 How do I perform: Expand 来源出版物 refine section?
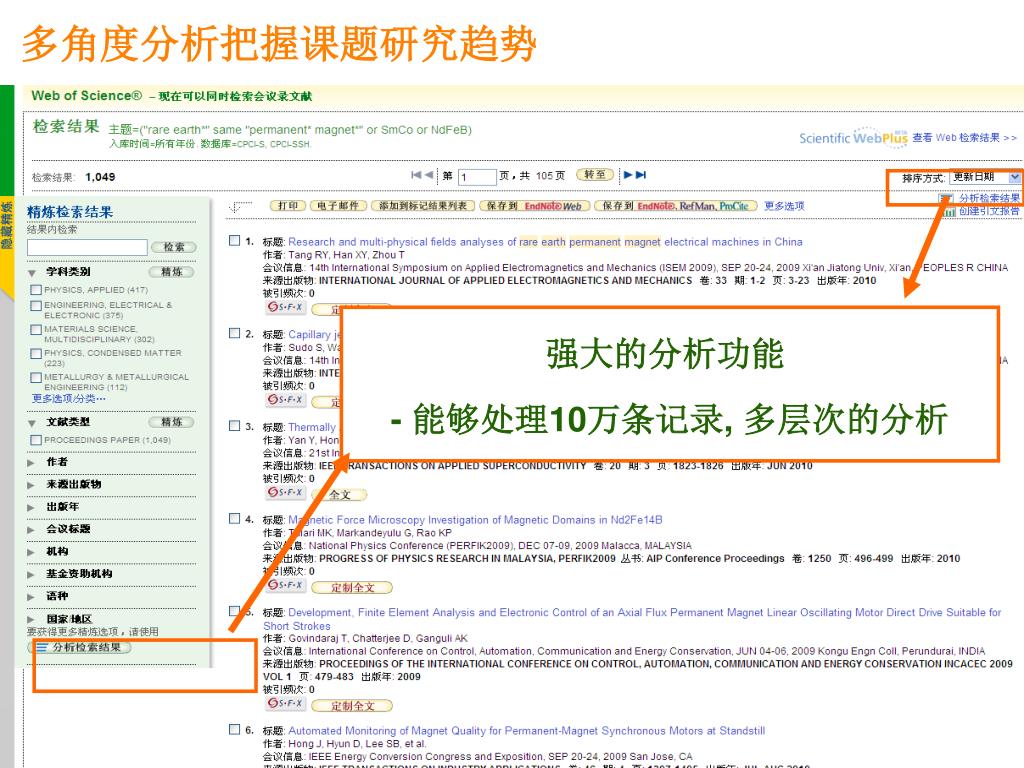[31, 485]
